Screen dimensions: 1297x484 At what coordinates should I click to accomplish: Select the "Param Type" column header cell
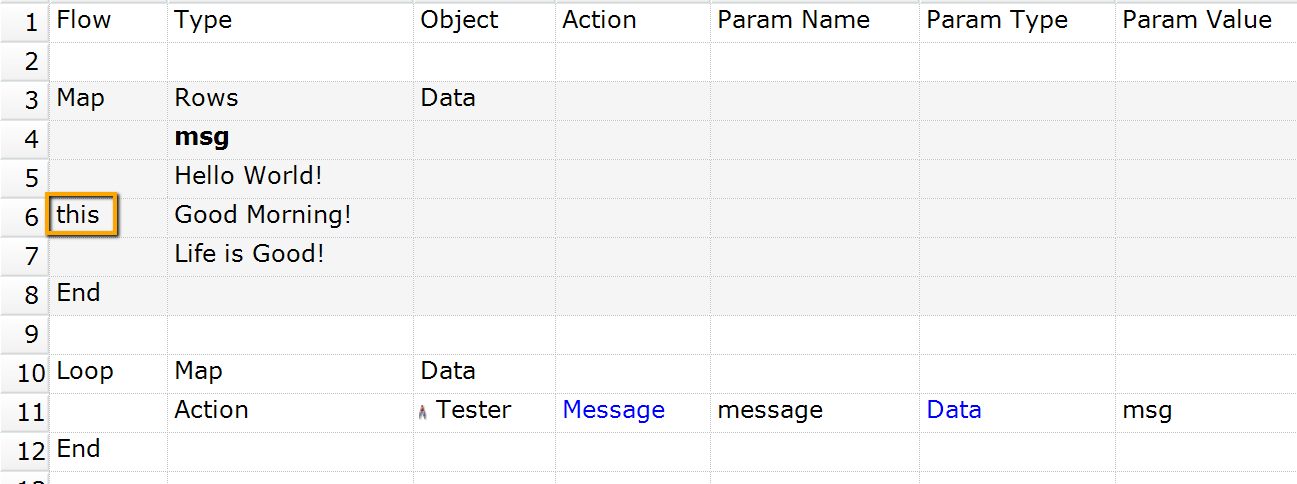click(996, 21)
